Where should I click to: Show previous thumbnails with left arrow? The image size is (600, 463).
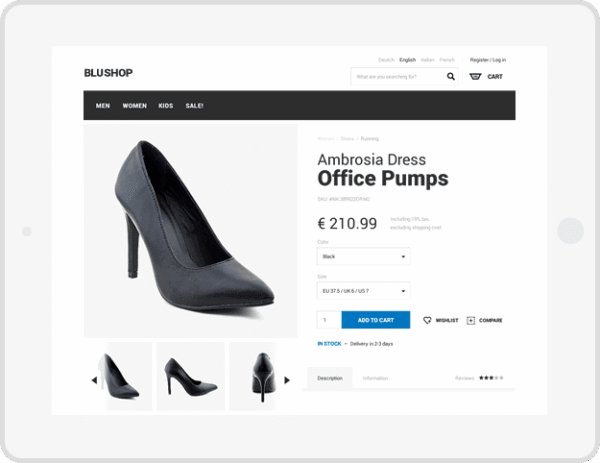click(94, 380)
